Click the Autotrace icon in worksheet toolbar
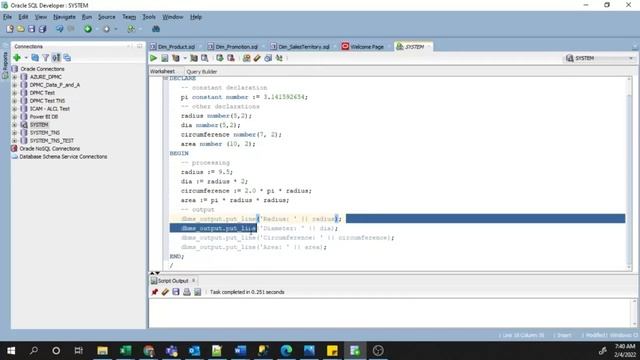Screen dimensions: 640x360 194,58
